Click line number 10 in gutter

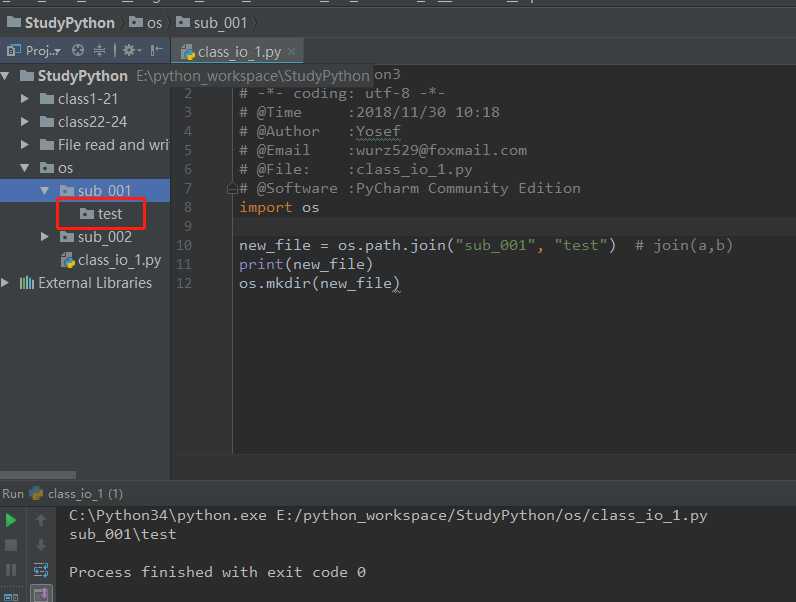pyautogui.click(x=184, y=246)
